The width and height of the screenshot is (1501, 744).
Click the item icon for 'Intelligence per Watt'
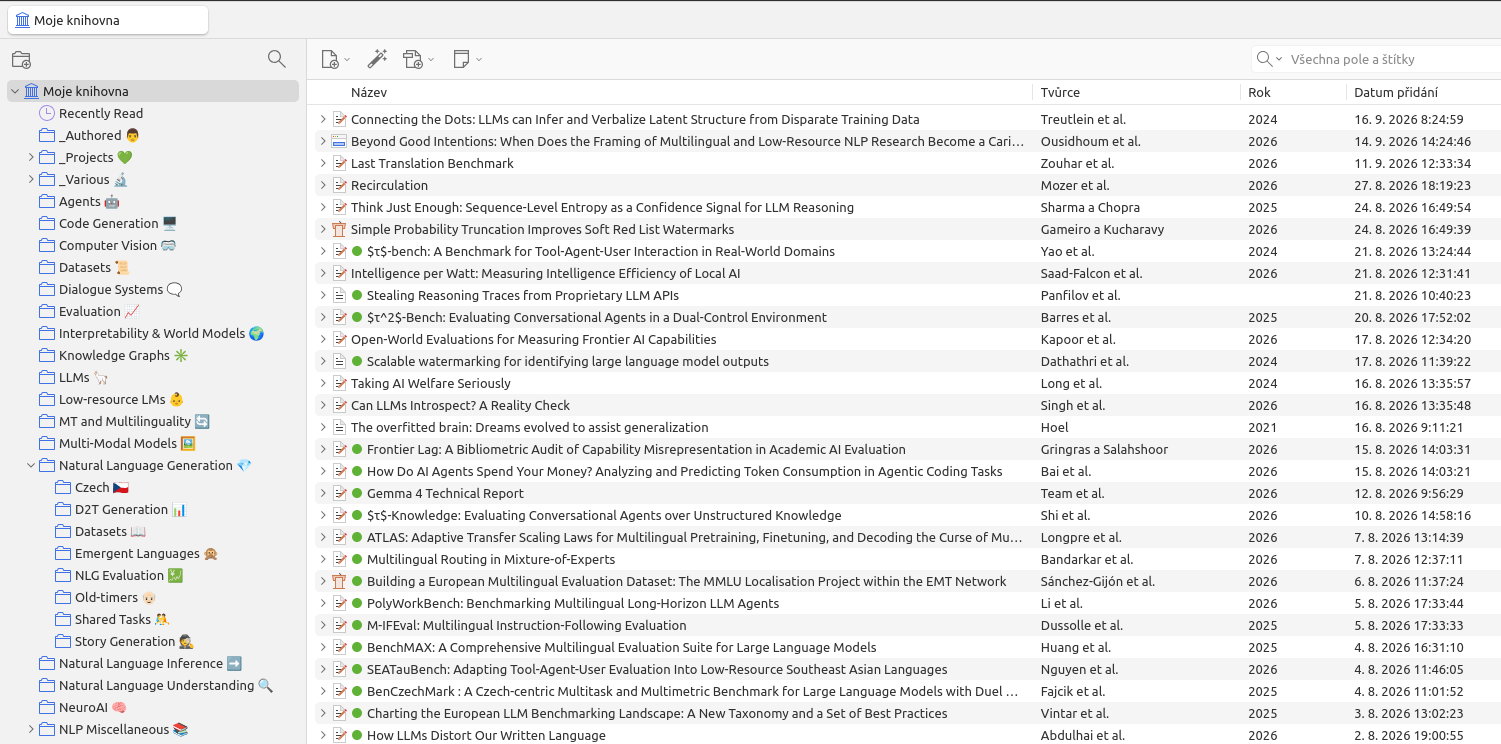pyautogui.click(x=339, y=273)
